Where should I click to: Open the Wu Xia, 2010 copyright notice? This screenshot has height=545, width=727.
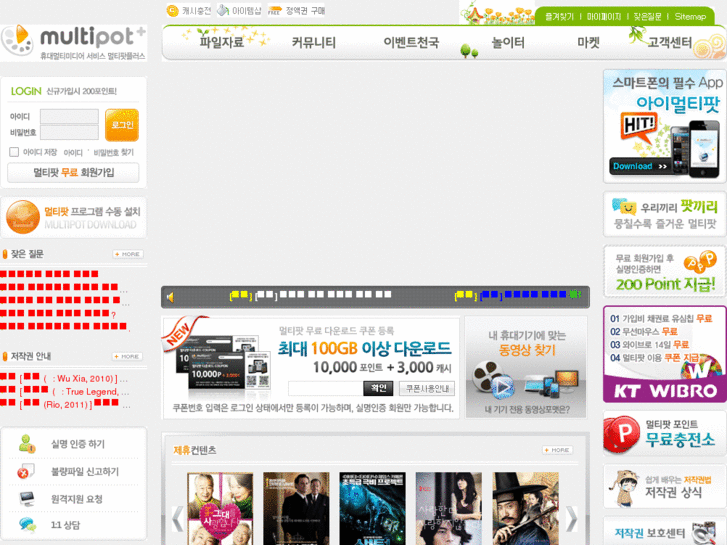coord(64,378)
